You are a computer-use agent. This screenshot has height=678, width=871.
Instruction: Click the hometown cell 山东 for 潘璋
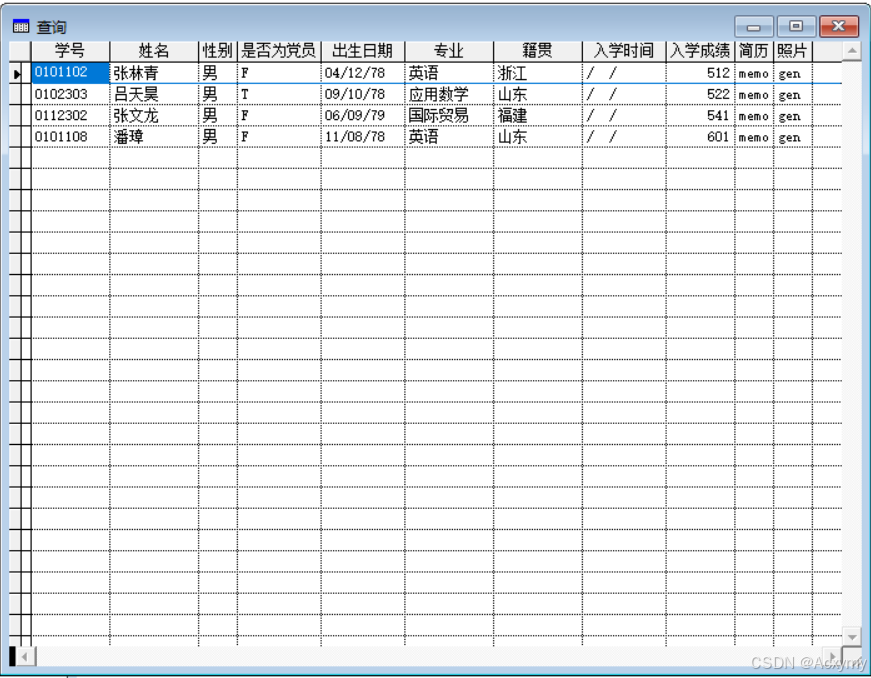(538, 137)
